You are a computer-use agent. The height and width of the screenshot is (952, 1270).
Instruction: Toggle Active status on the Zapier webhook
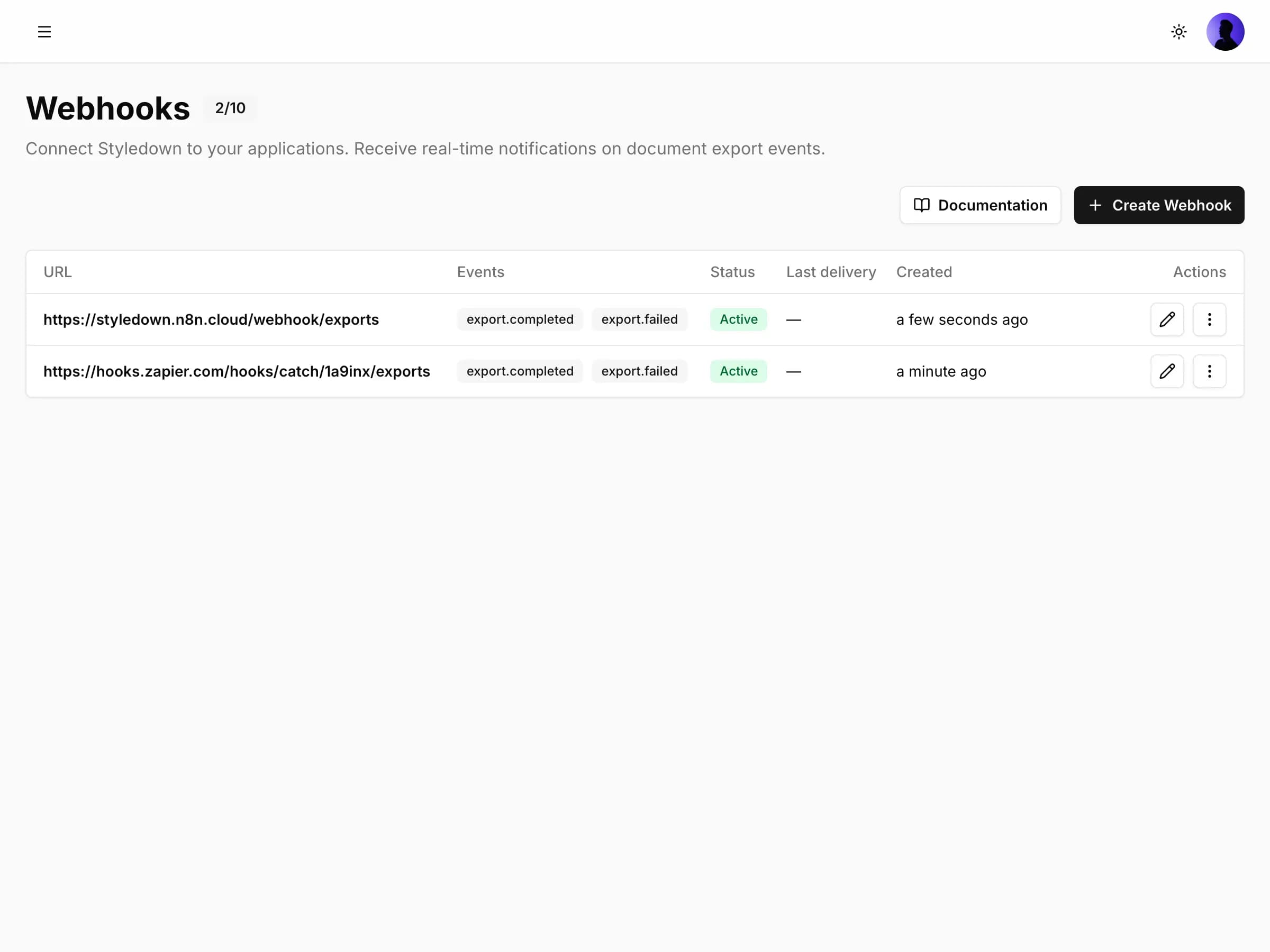(738, 371)
